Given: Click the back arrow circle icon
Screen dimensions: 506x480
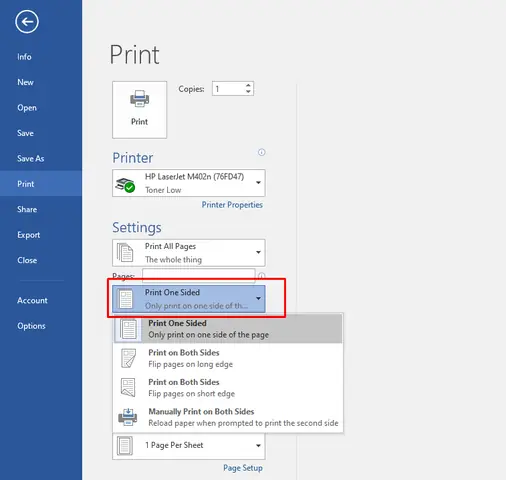Looking at the screenshot, I should coord(27,22).
